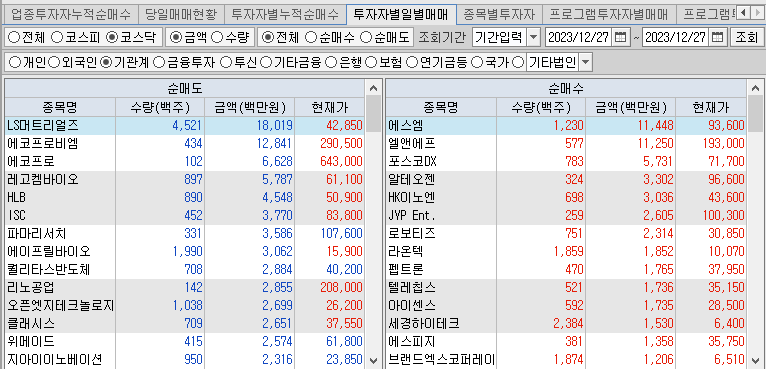Select the 오픈엣지테크놀로지 row
This screenshot has height=369, width=766.
[185, 306]
